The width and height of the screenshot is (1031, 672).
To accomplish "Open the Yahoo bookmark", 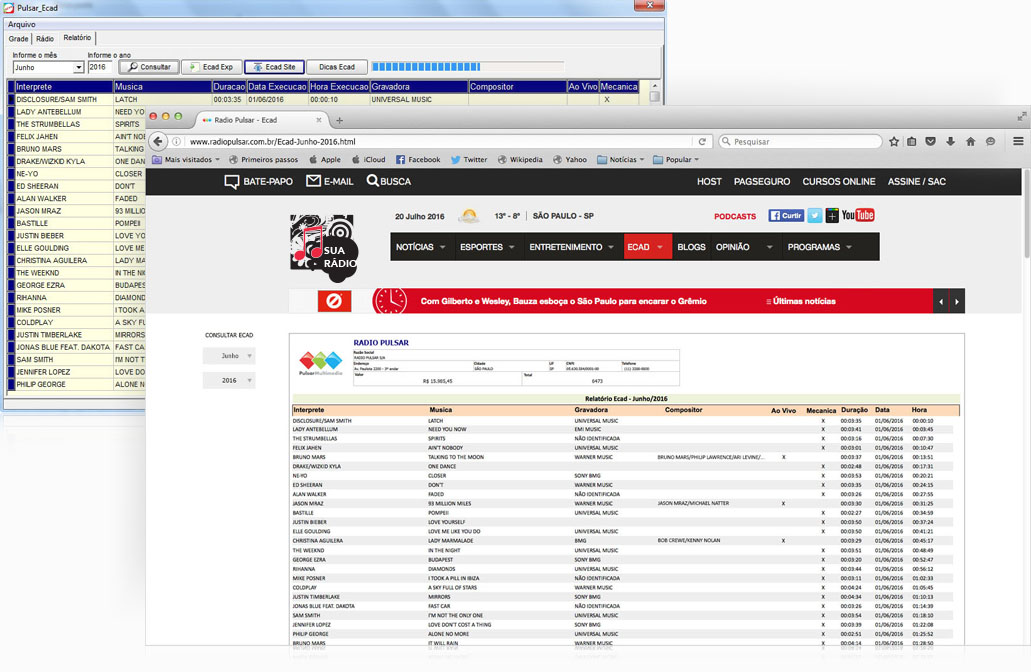I will [x=570, y=159].
